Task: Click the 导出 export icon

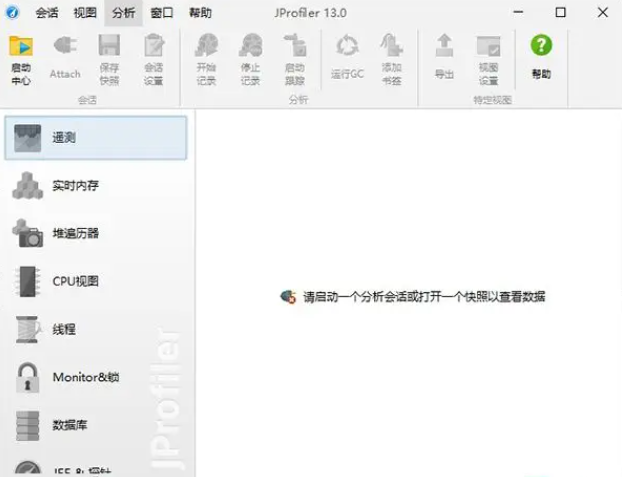Action: point(444,45)
